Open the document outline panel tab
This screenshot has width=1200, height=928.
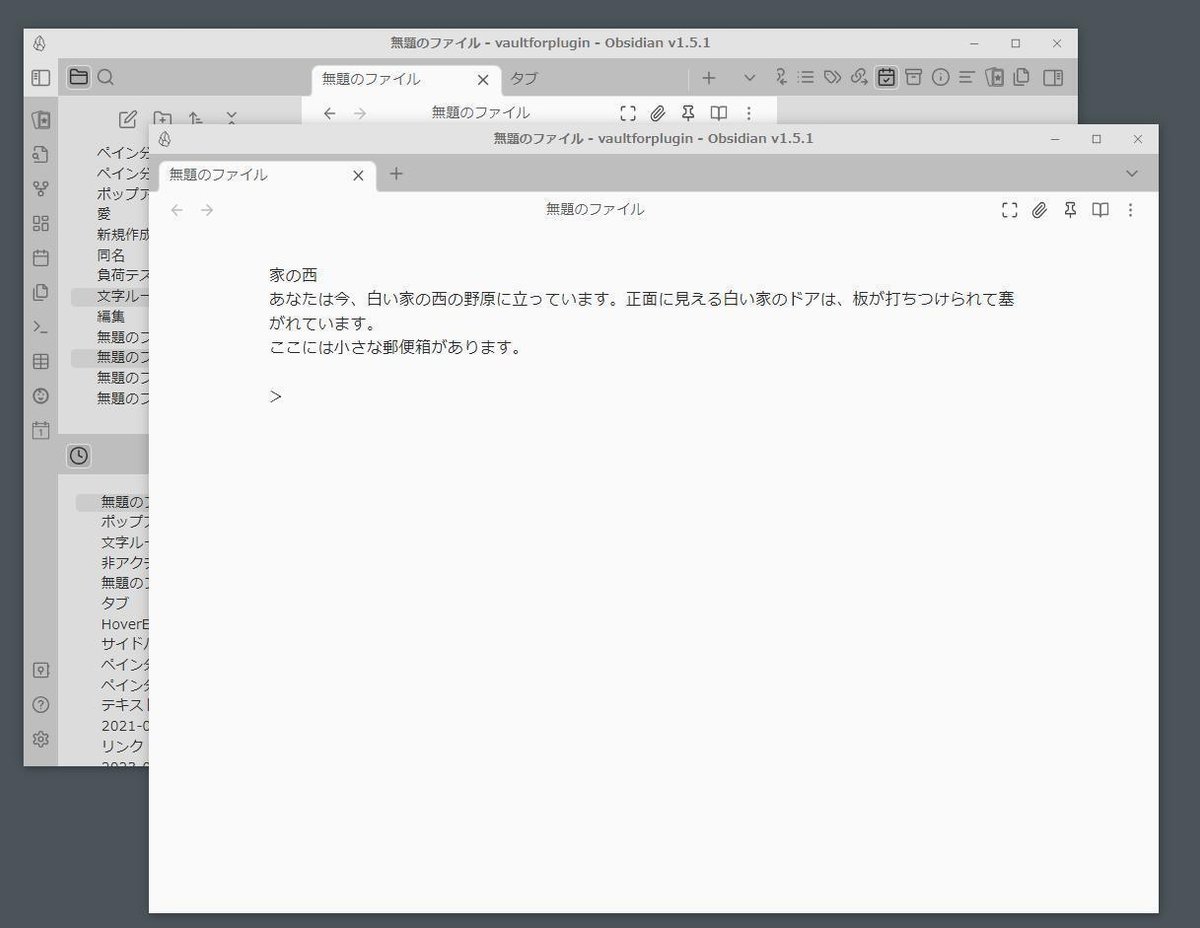pos(966,77)
